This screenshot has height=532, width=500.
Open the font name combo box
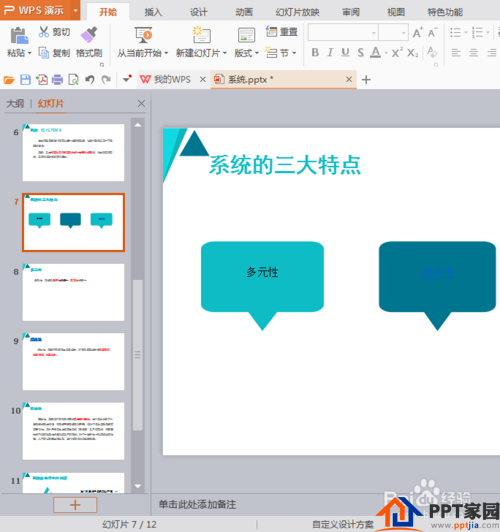(x=343, y=33)
